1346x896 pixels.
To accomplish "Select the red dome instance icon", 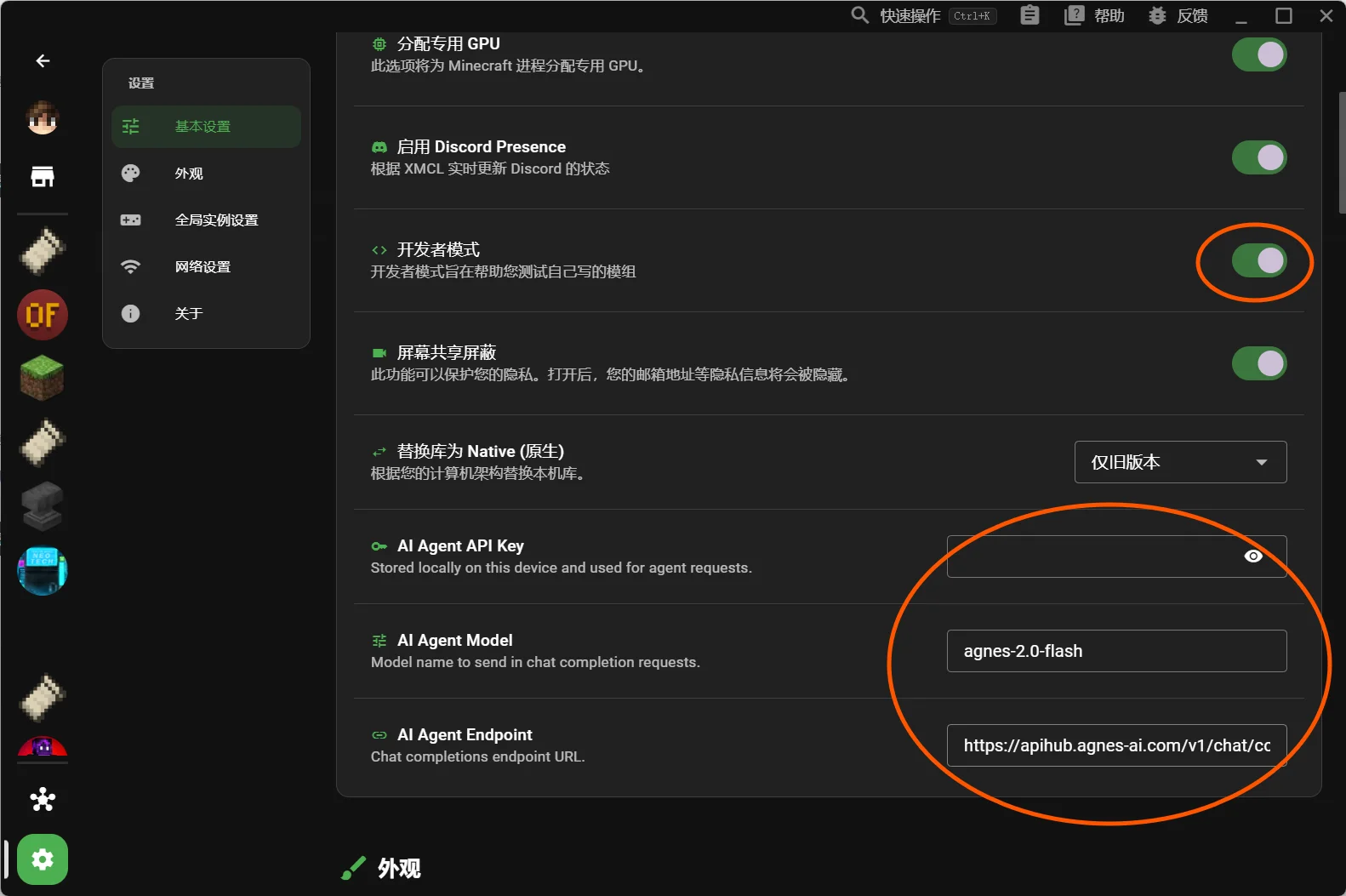I will (43, 747).
